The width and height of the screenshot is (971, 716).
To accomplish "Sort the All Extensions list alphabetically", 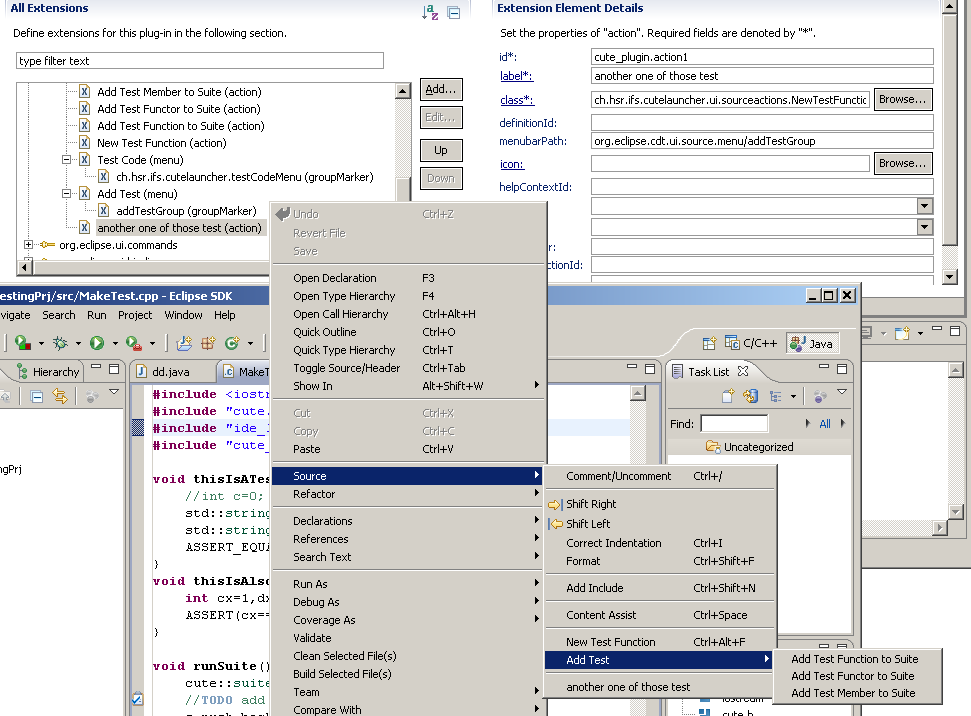I will click(x=430, y=12).
